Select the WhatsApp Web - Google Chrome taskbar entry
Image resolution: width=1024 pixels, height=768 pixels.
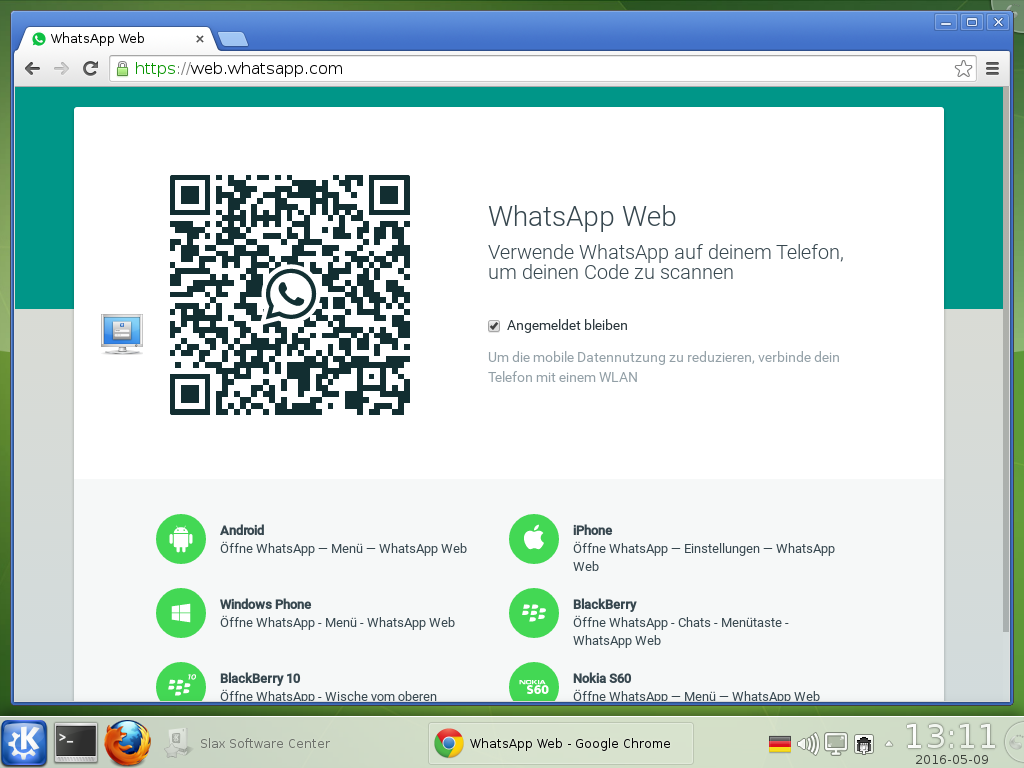(x=560, y=743)
